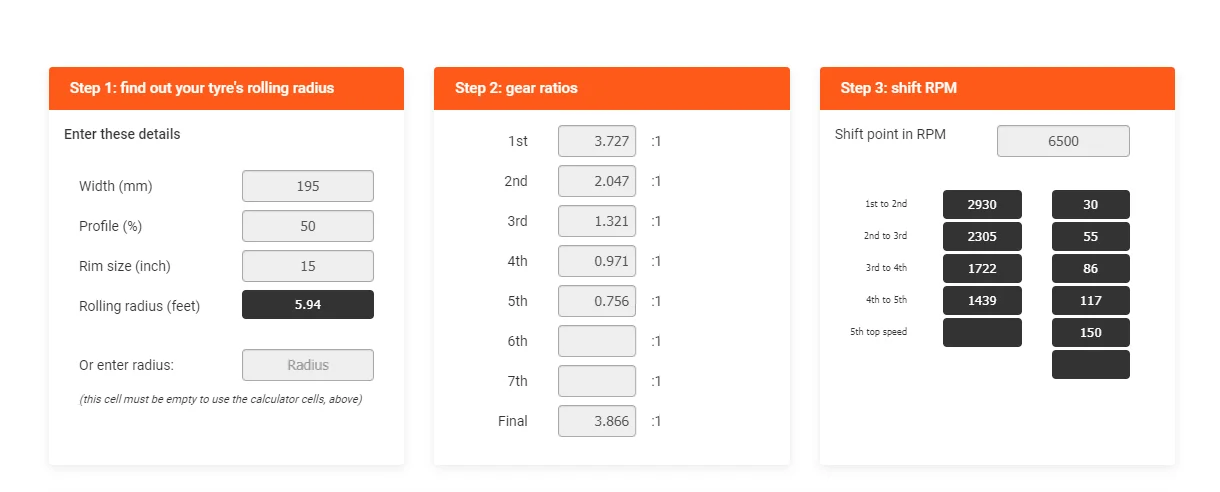The width and height of the screenshot is (1220, 492).
Task: Edit the Final drive ratio field
Action: [597, 421]
